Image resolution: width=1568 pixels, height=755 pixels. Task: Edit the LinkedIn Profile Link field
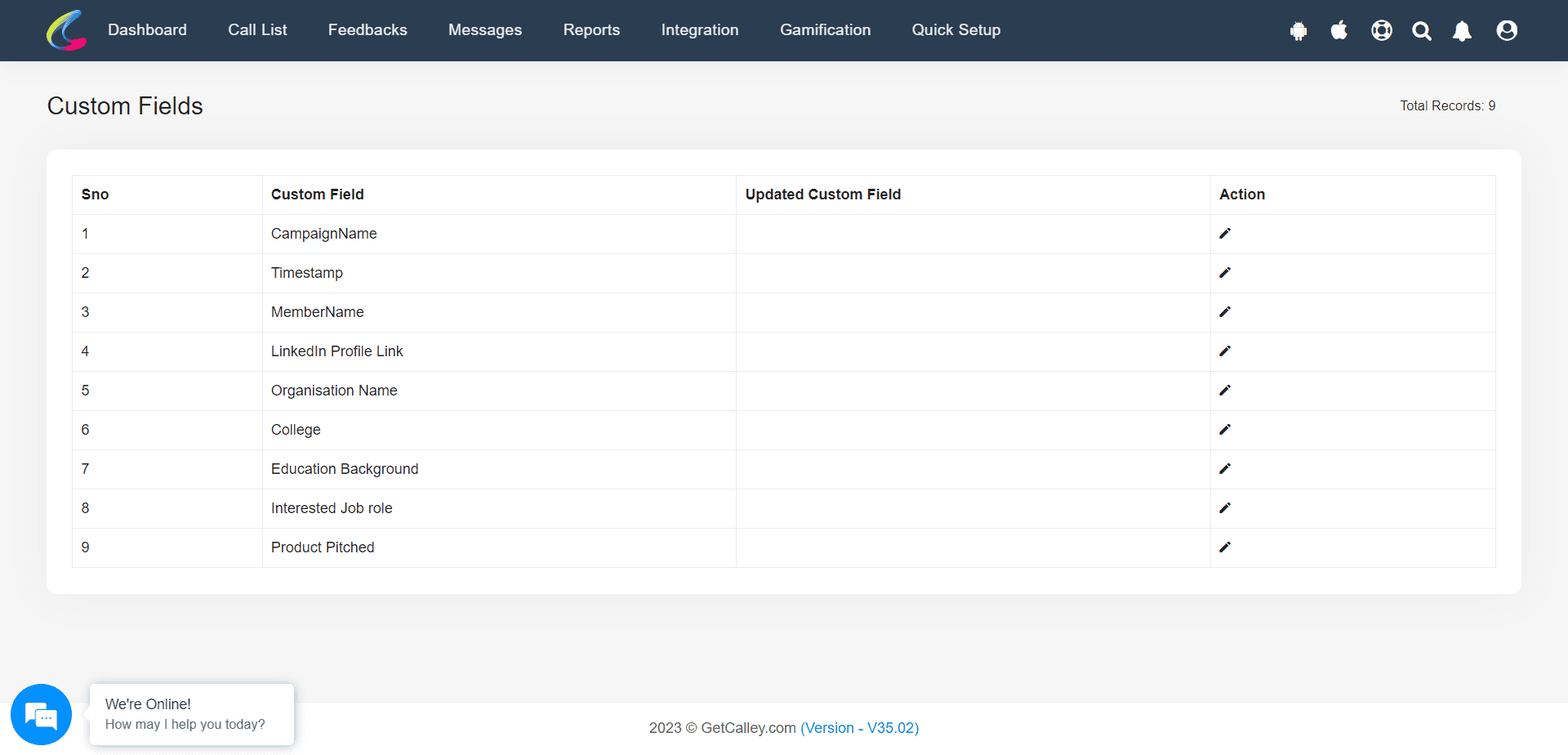pos(1225,351)
